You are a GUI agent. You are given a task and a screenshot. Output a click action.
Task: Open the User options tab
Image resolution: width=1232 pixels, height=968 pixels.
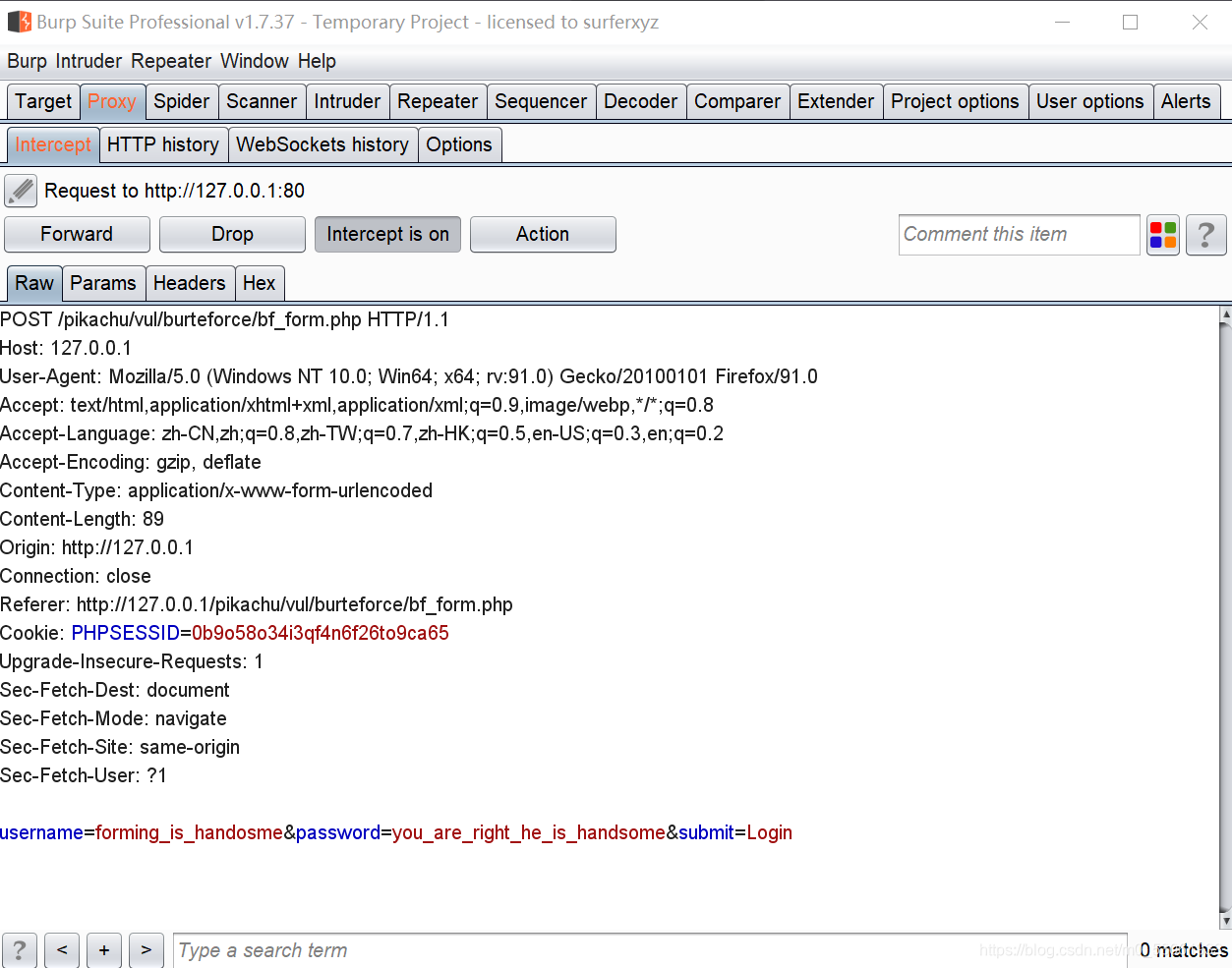[1090, 101]
